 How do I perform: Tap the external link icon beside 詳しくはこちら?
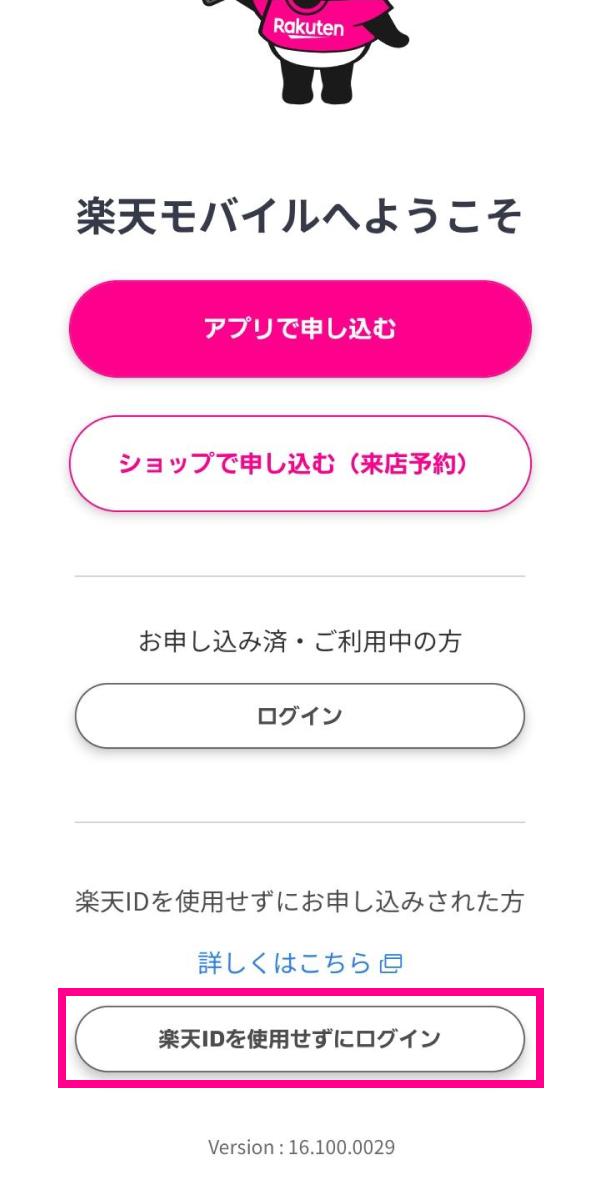[391, 963]
